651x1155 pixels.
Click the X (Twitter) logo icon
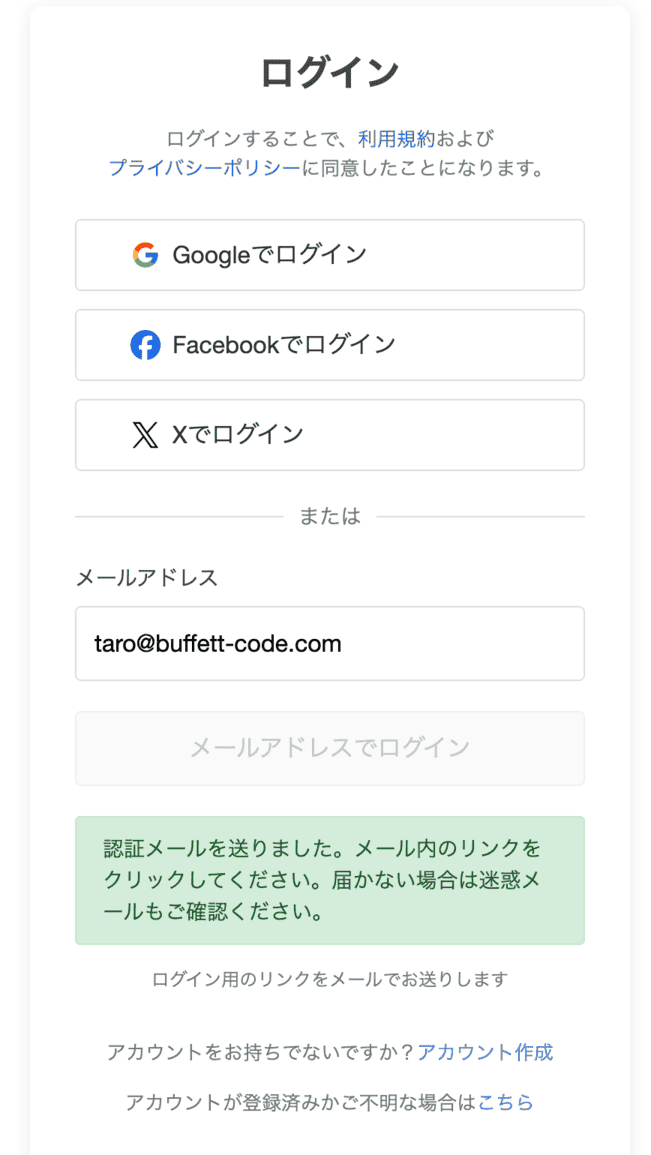coord(146,435)
